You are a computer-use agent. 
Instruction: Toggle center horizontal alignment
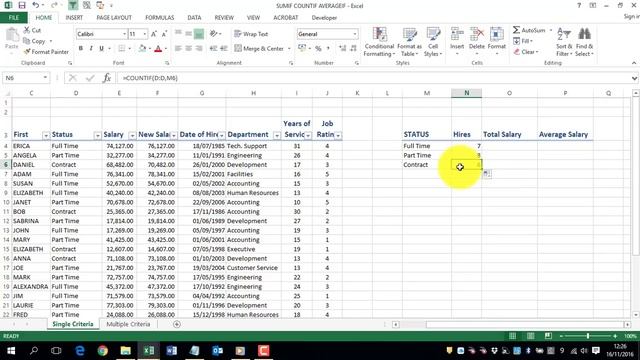[189, 49]
